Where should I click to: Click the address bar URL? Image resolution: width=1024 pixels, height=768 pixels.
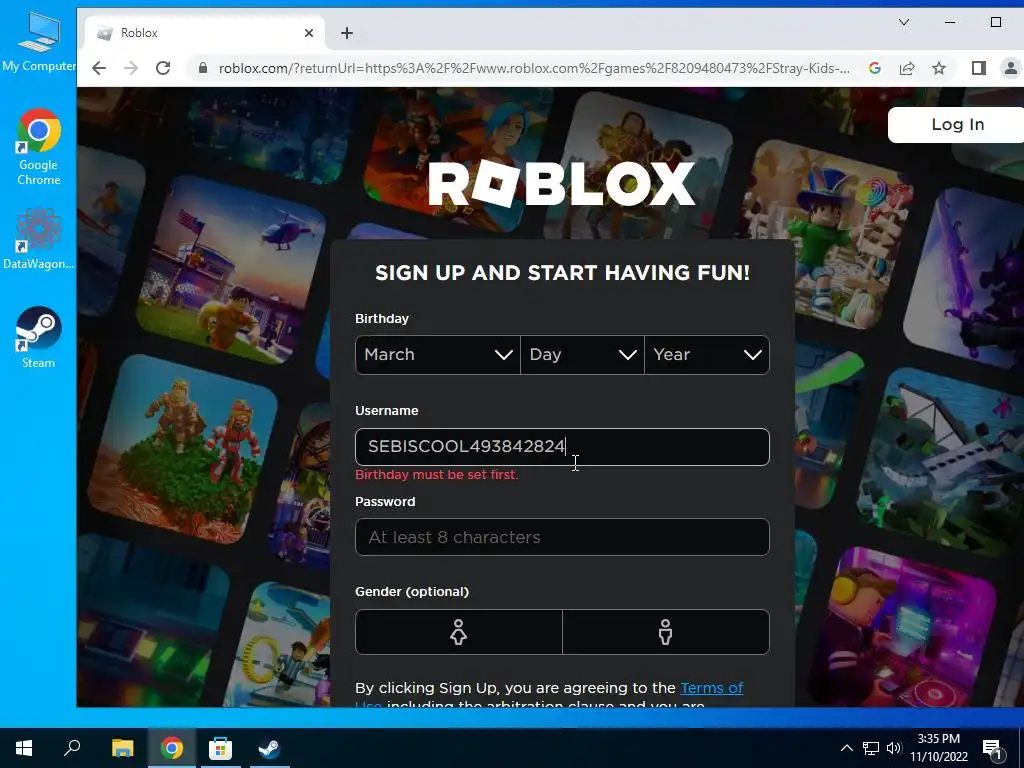[534, 68]
